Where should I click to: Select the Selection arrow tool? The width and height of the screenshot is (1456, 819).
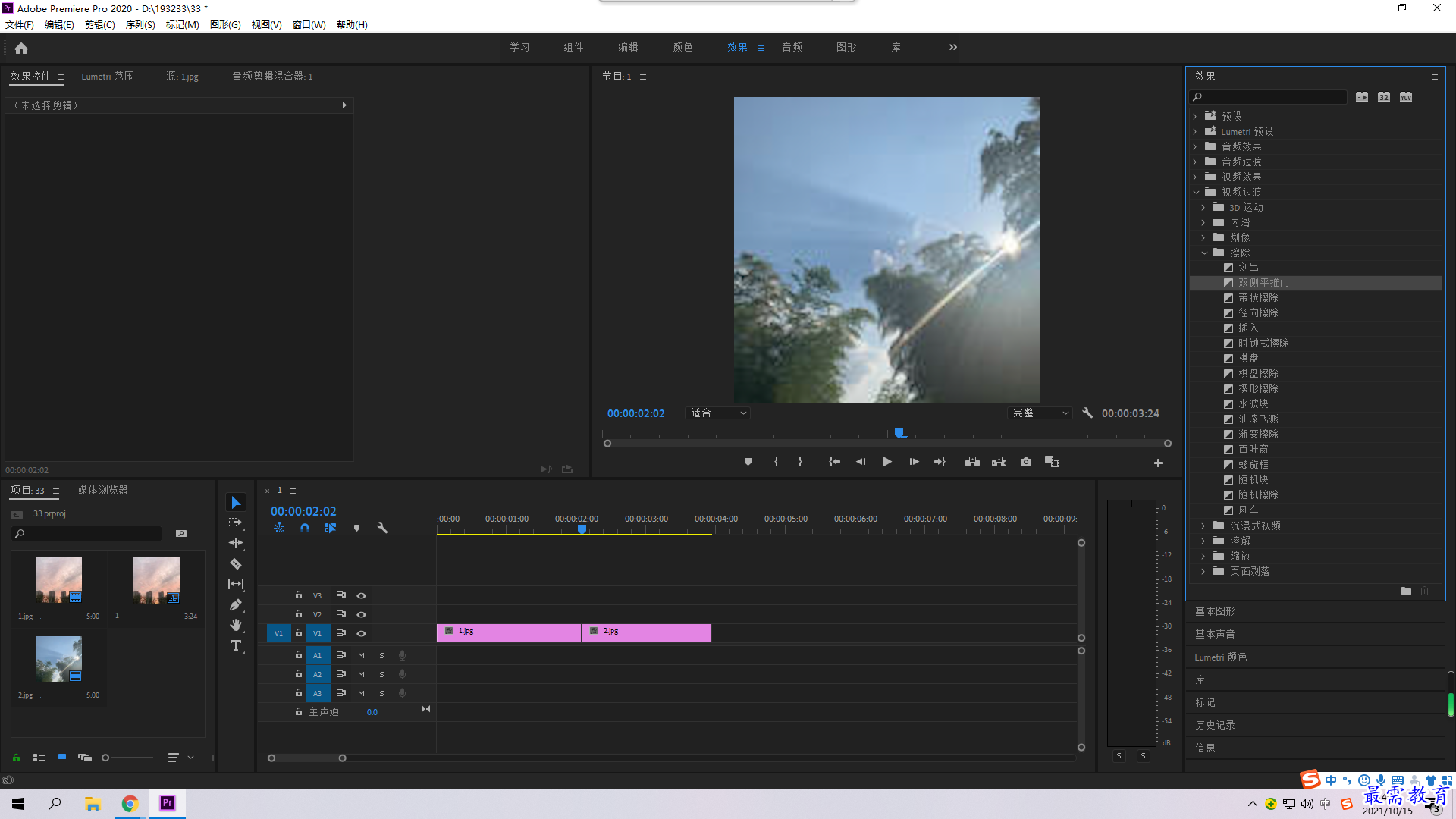tap(236, 503)
